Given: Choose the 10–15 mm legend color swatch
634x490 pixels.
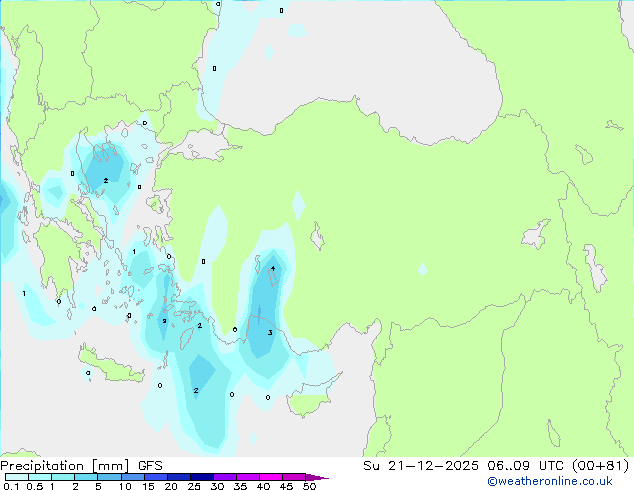Looking at the screenshot, I should pyautogui.click(x=132, y=477).
